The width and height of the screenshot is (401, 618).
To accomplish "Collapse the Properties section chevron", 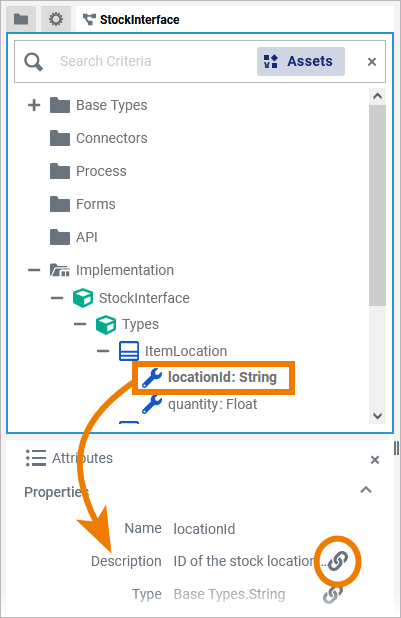I will tap(366, 490).
